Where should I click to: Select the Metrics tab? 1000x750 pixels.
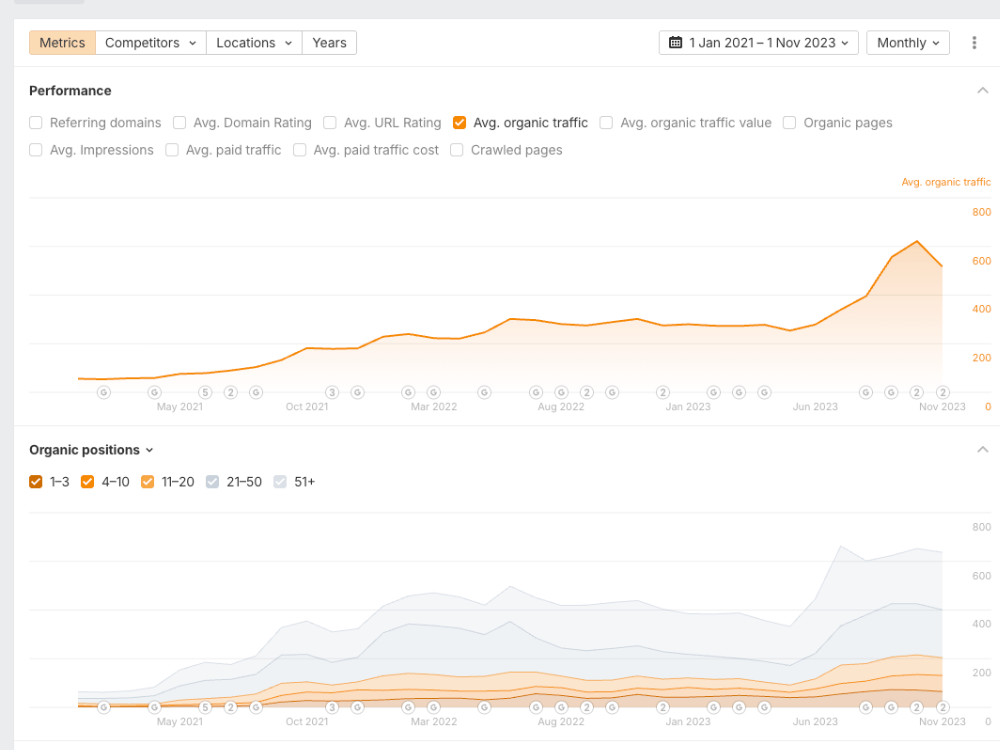61,42
